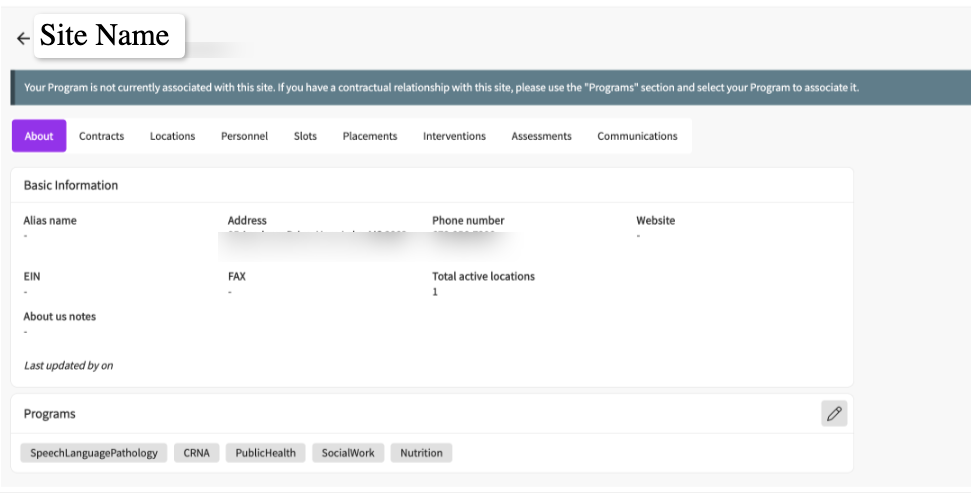This screenshot has width=971, height=493.
Task: Click the SpeechLanguagePathology program chip
Action: [94, 453]
